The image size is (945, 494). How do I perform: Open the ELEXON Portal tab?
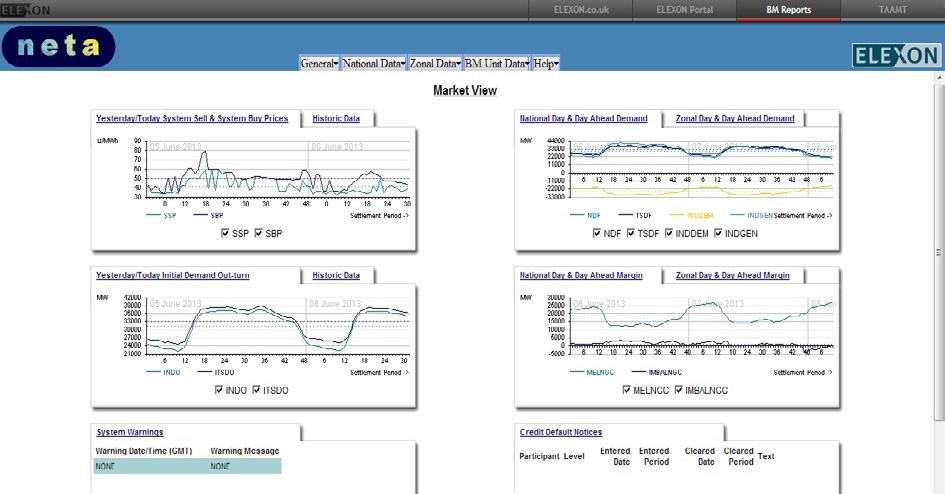click(684, 10)
